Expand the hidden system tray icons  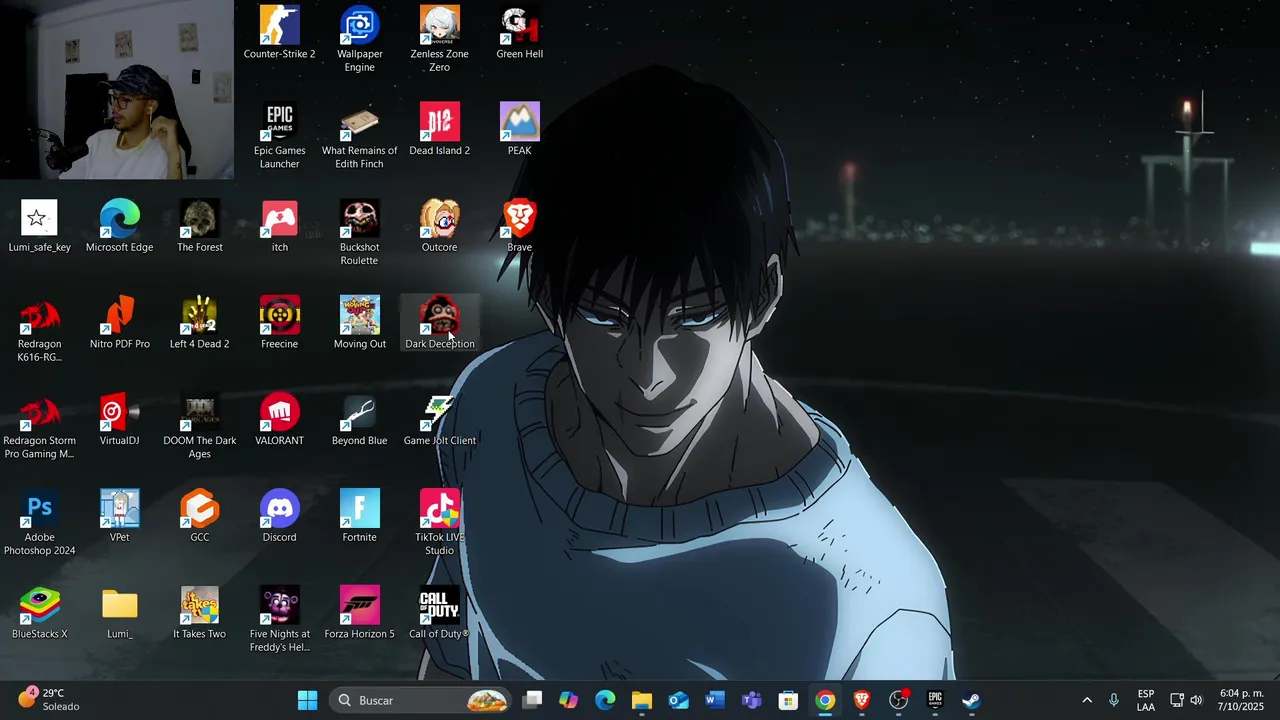1087,700
